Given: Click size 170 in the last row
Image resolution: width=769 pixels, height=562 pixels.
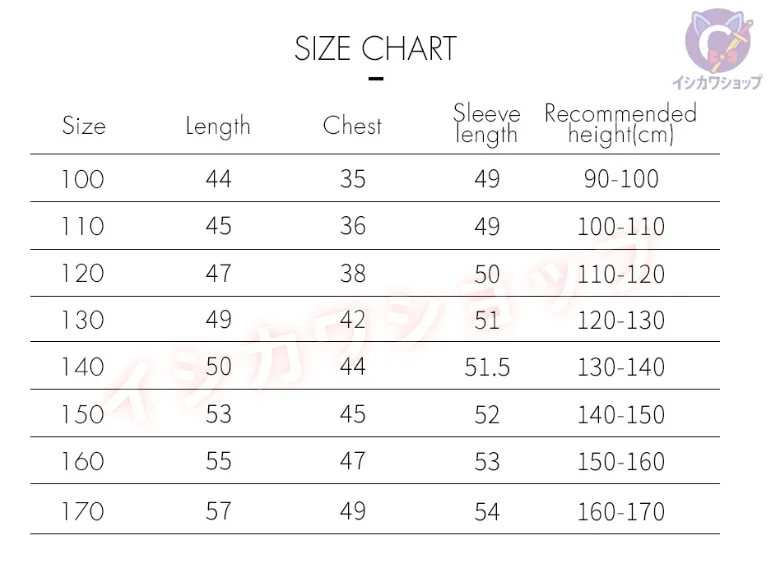Looking at the screenshot, I should [82, 511].
